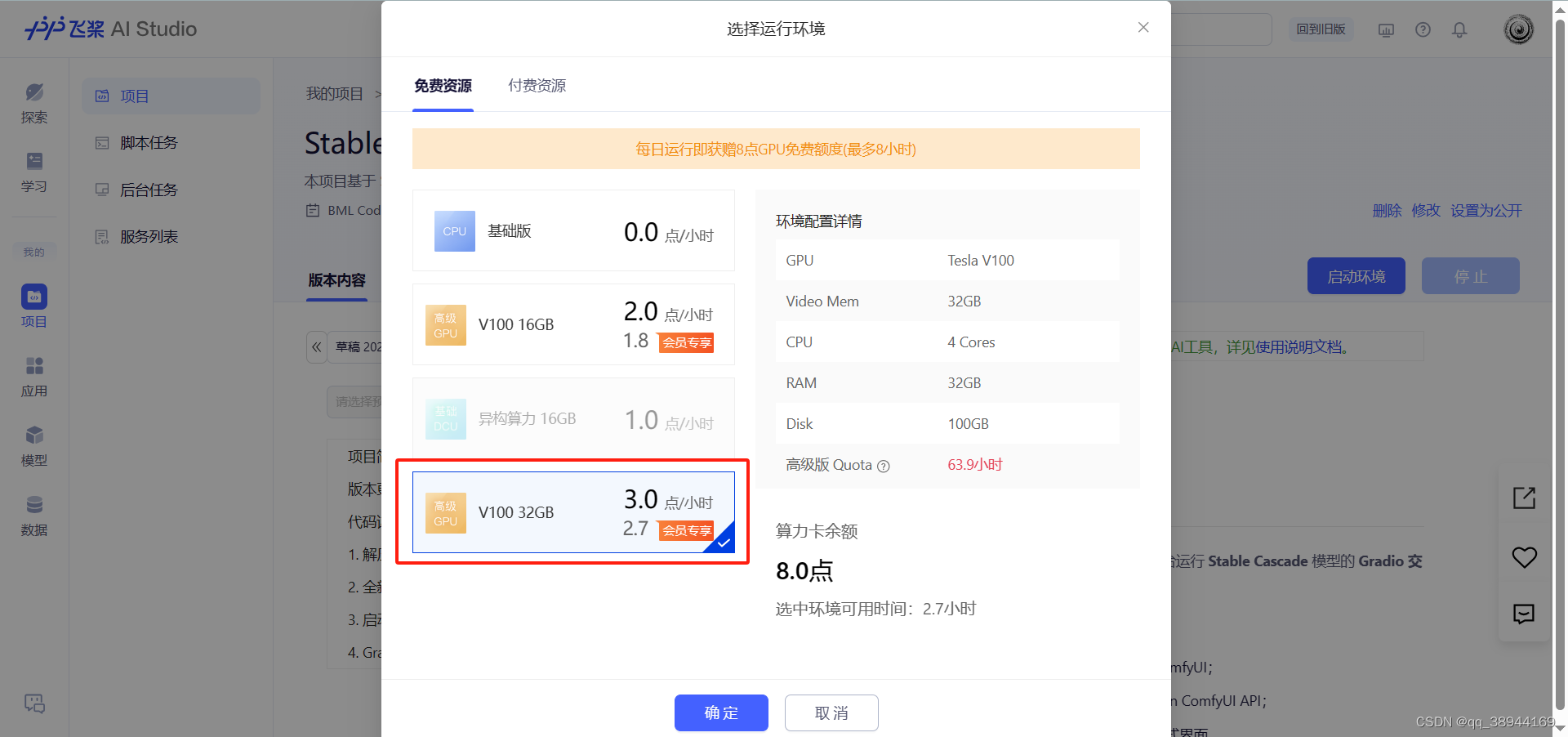
Task: Click the help question-mark icon in header
Action: 1423,29
